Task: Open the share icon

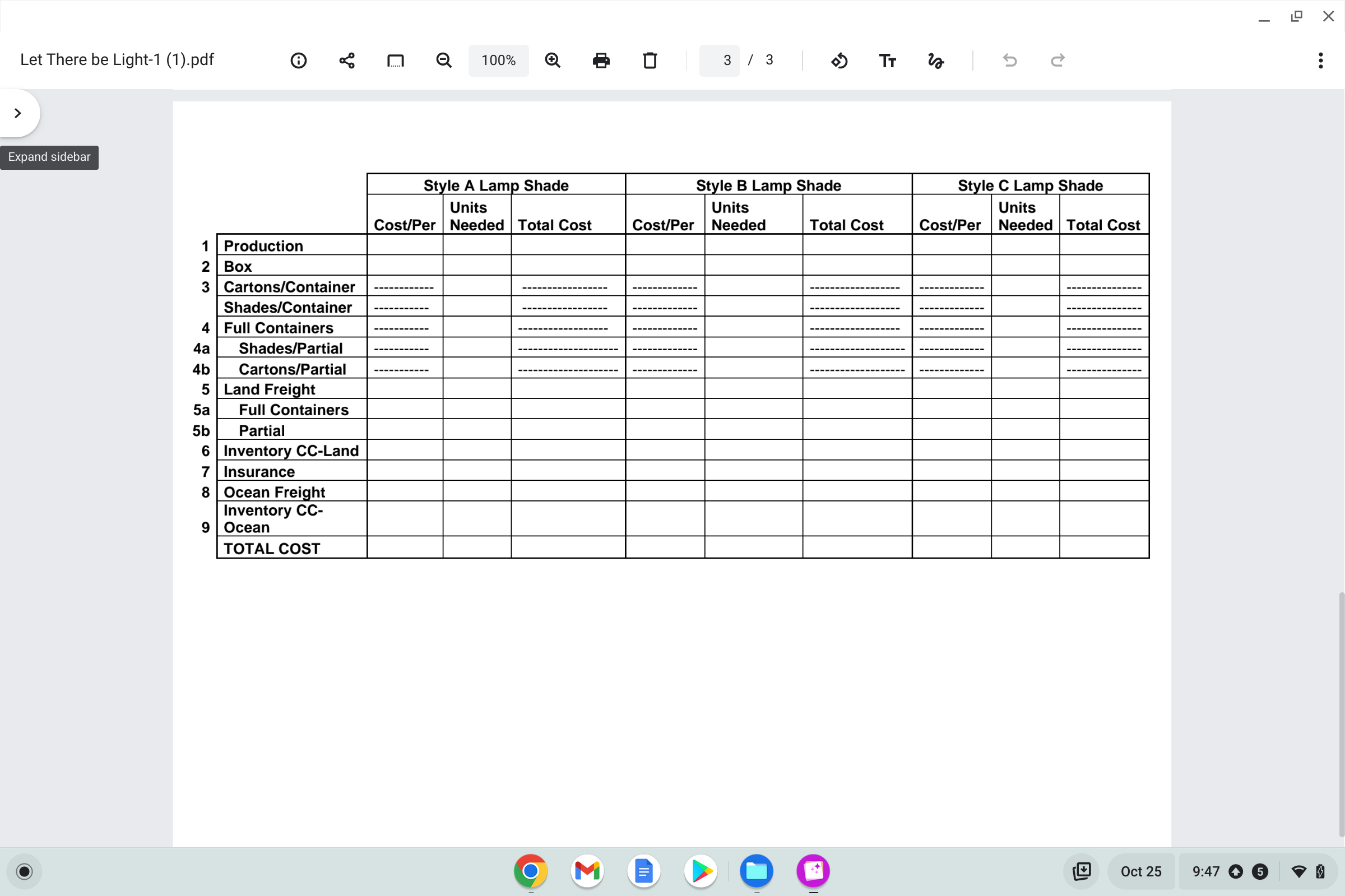Action: (347, 61)
